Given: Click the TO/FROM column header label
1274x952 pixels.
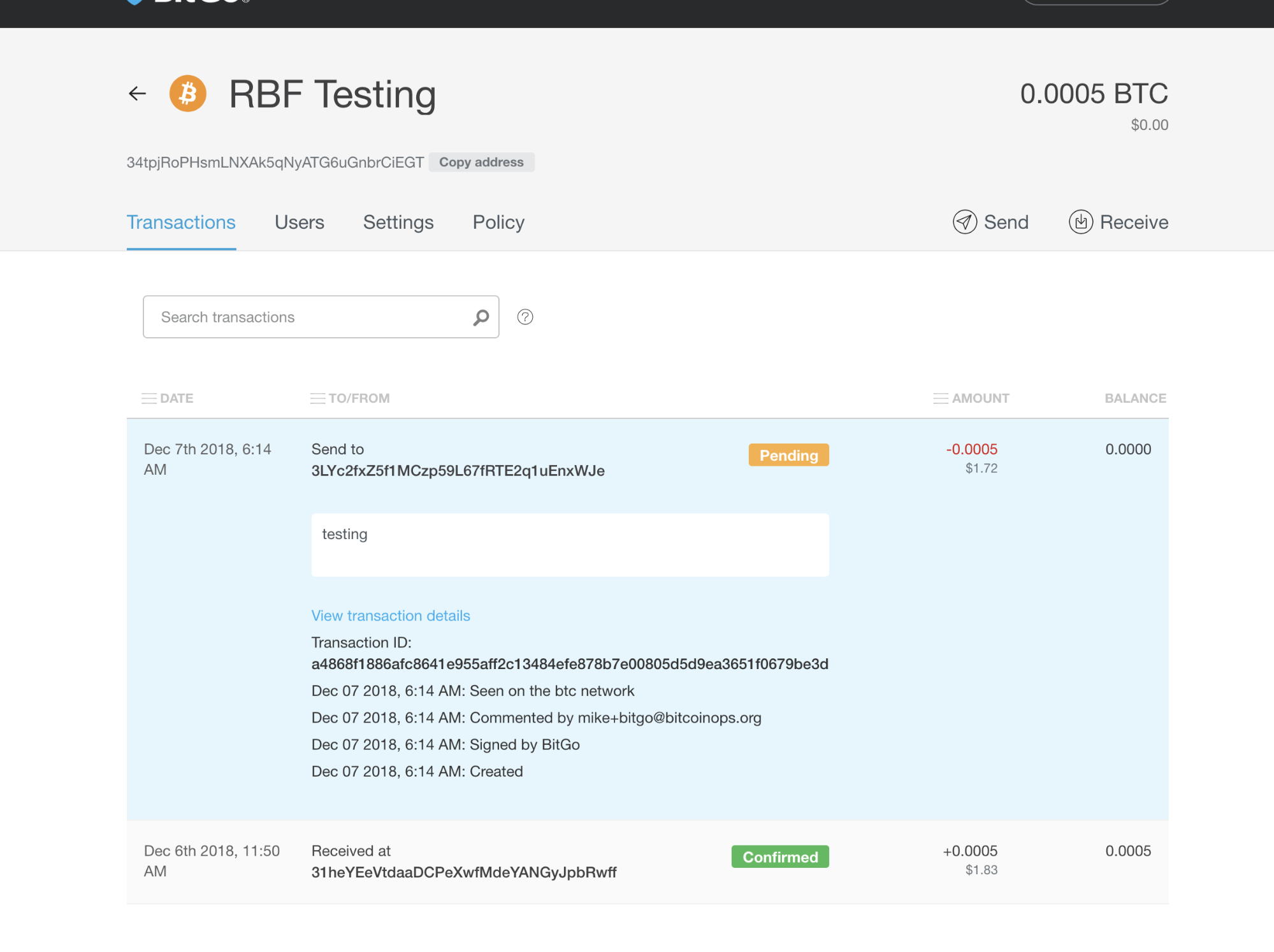Looking at the screenshot, I should pos(359,398).
